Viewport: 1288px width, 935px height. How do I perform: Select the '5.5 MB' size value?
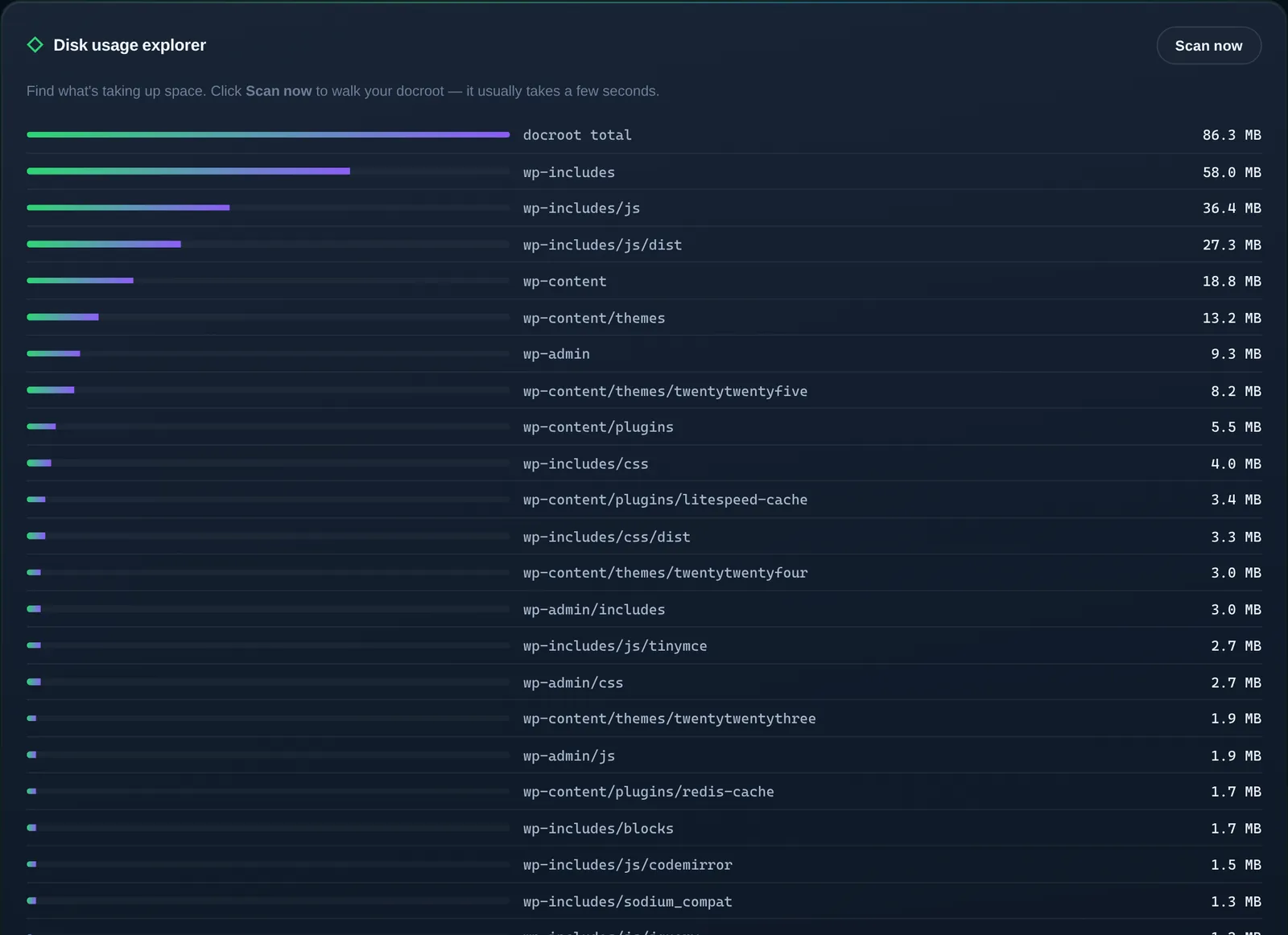tap(1236, 427)
